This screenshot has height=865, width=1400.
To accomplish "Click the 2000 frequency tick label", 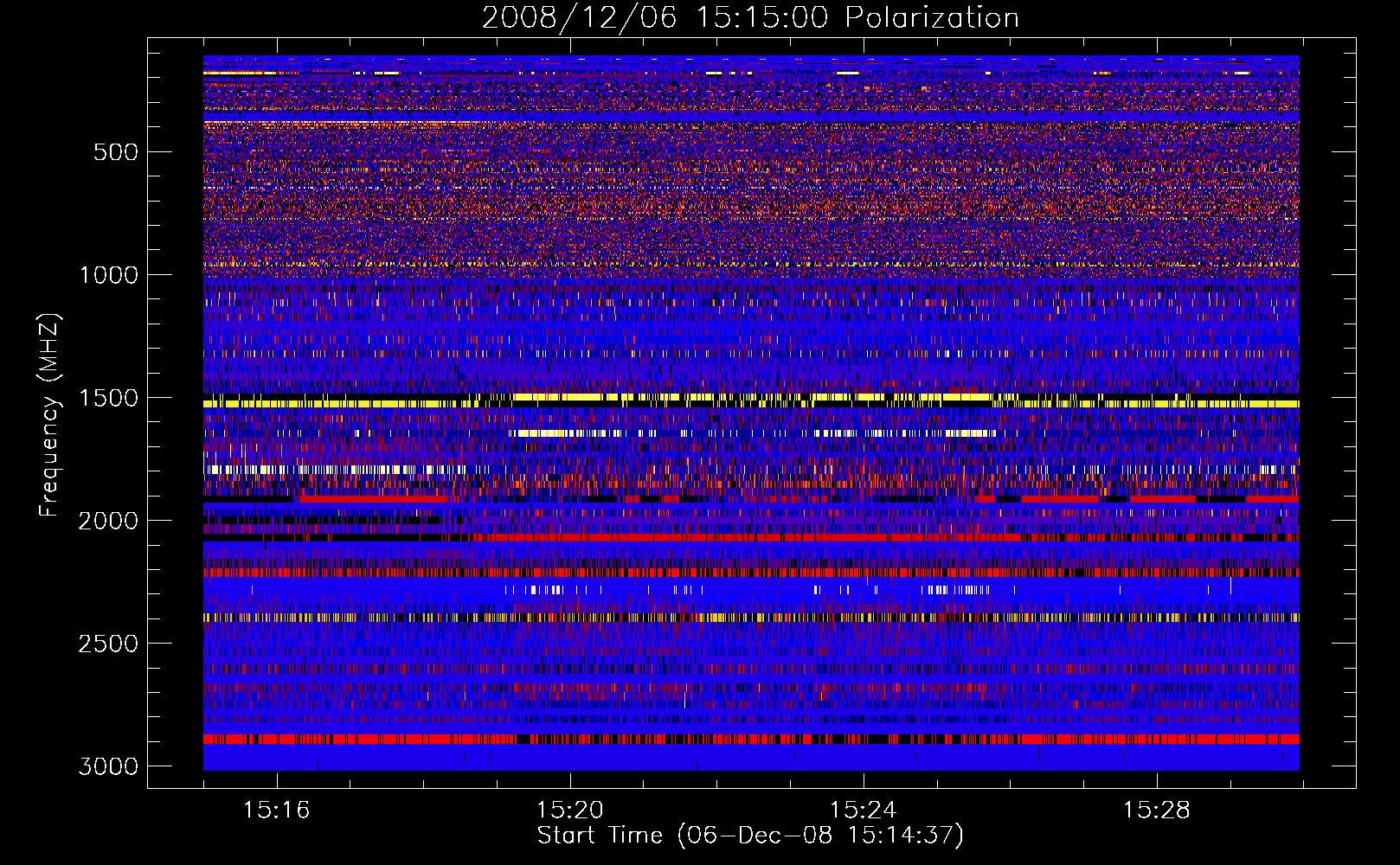I will coord(108,521).
